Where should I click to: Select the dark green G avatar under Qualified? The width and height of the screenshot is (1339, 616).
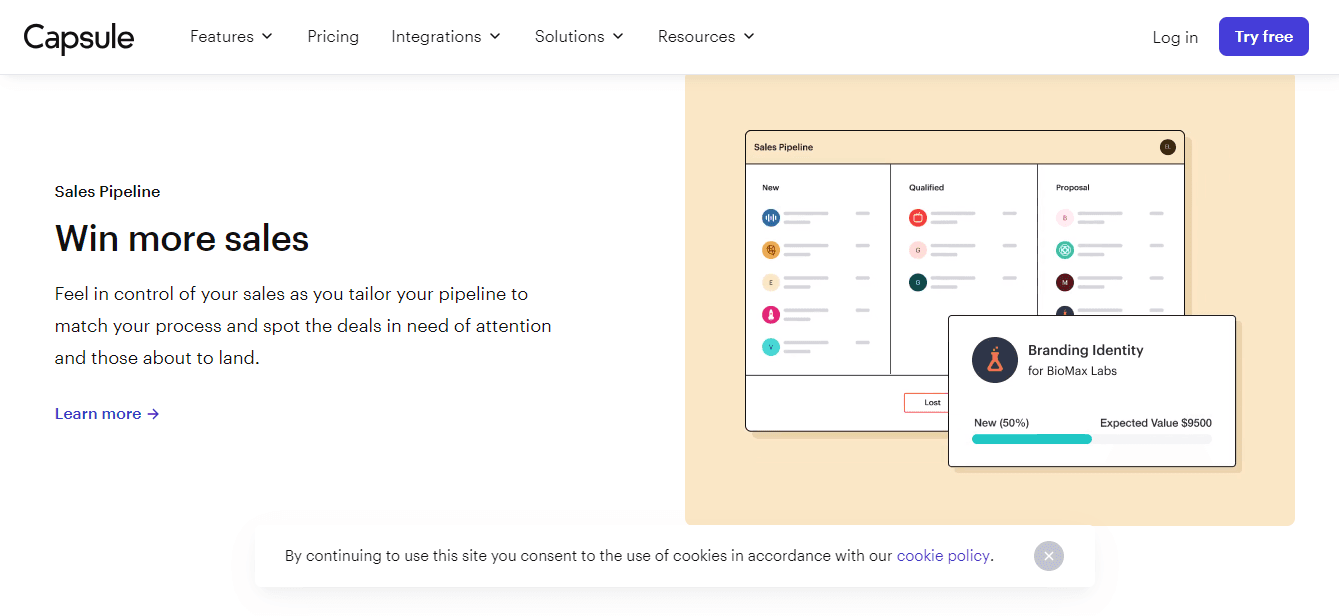918,282
